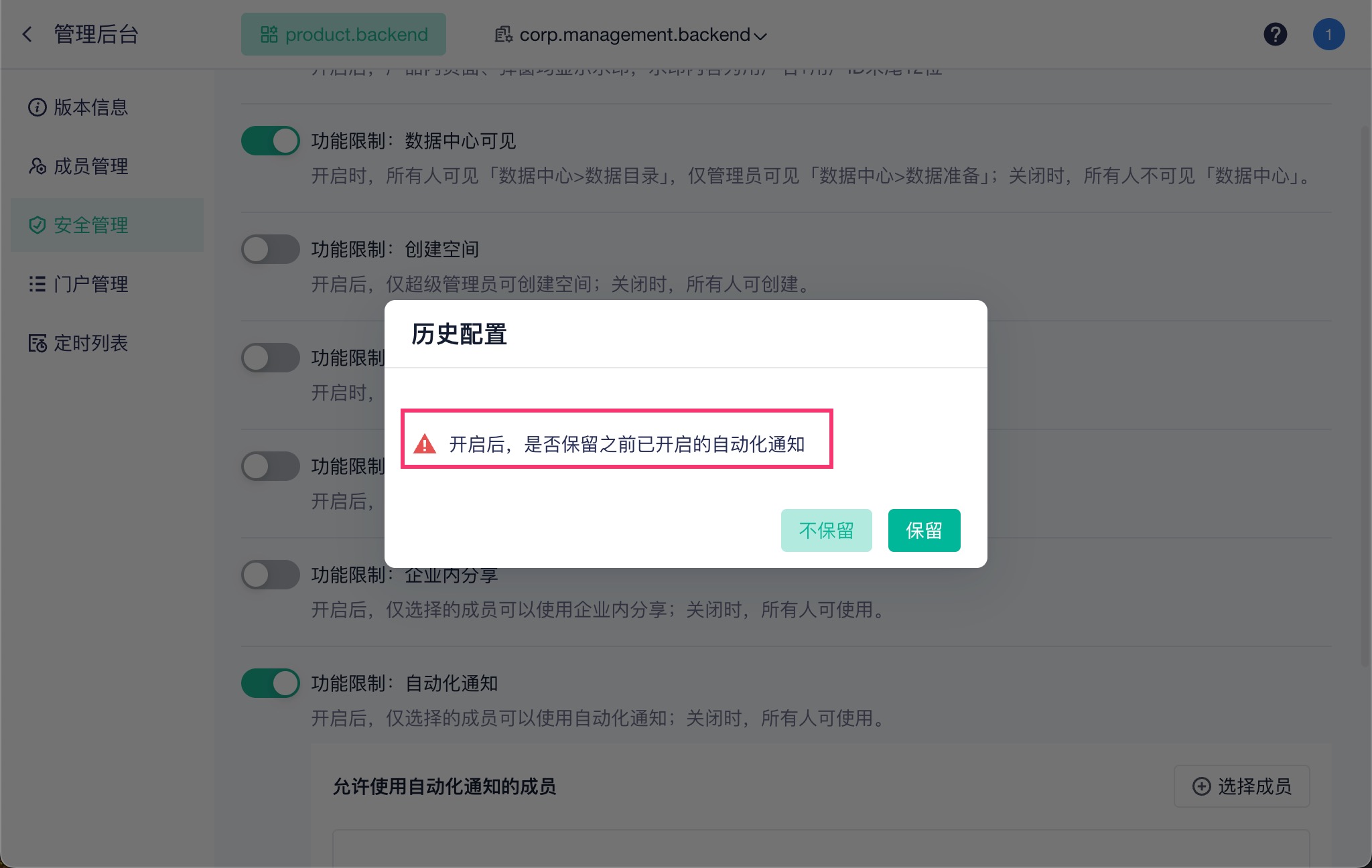Select the product.backend tab
Screen dimensions: 1372x868
pos(344,34)
